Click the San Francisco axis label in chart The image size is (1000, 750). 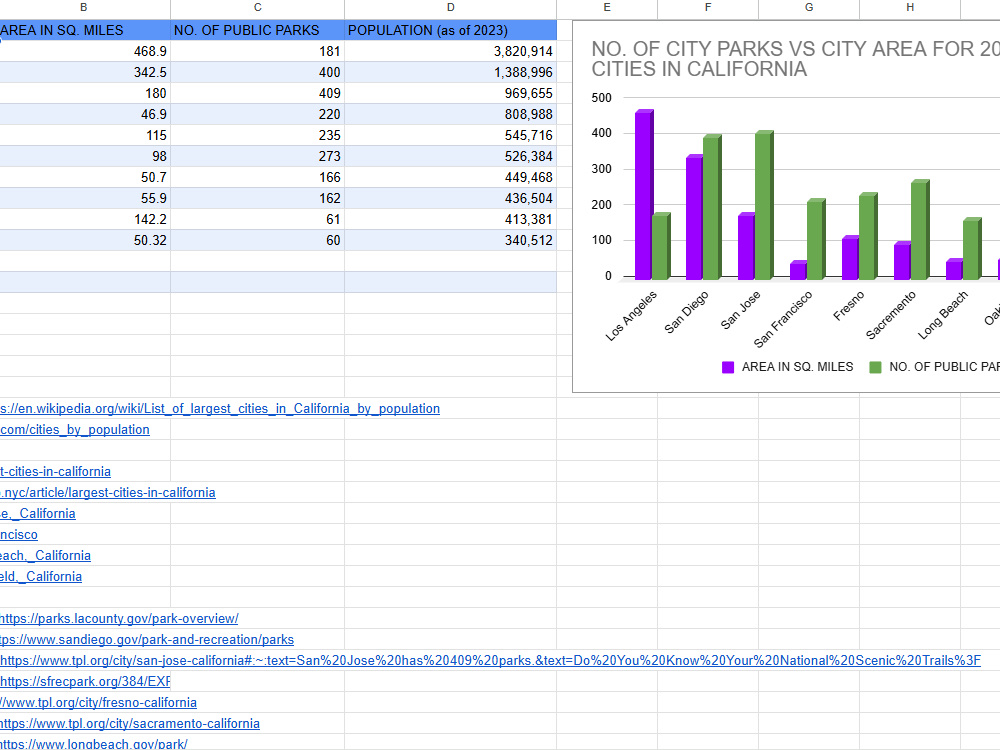pos(783,319)
